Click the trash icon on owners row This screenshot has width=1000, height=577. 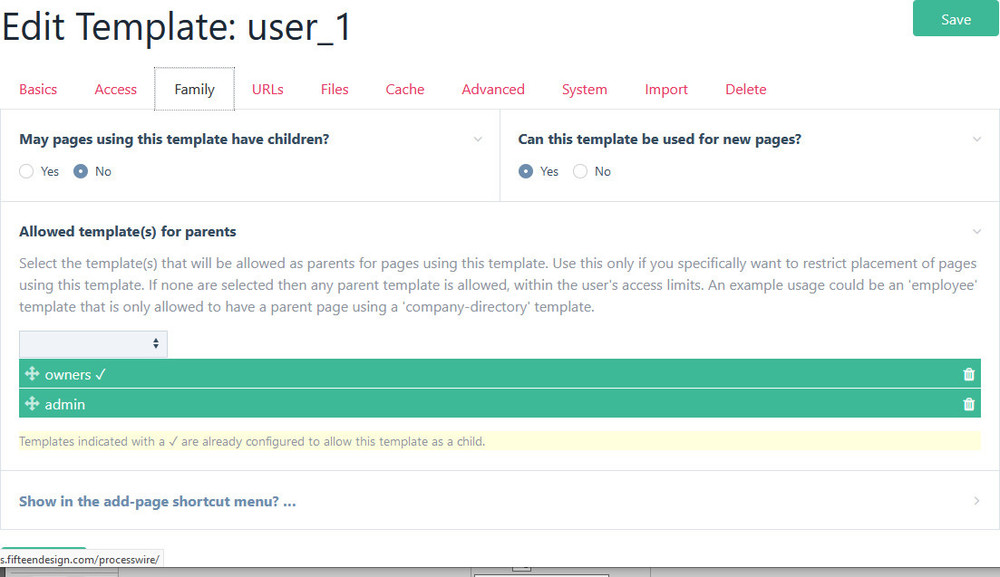968,374
